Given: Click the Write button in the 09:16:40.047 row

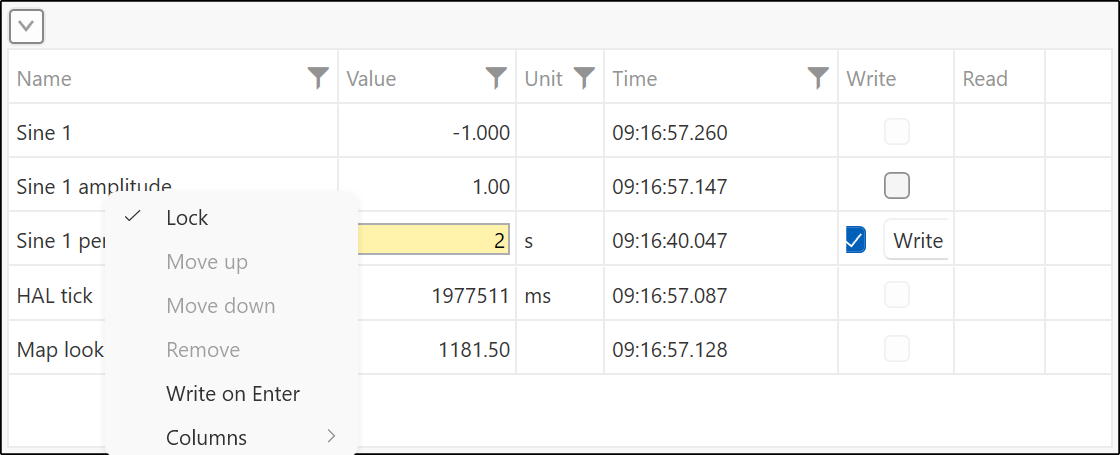Looking at the screenshot, I should pos(916,240).
